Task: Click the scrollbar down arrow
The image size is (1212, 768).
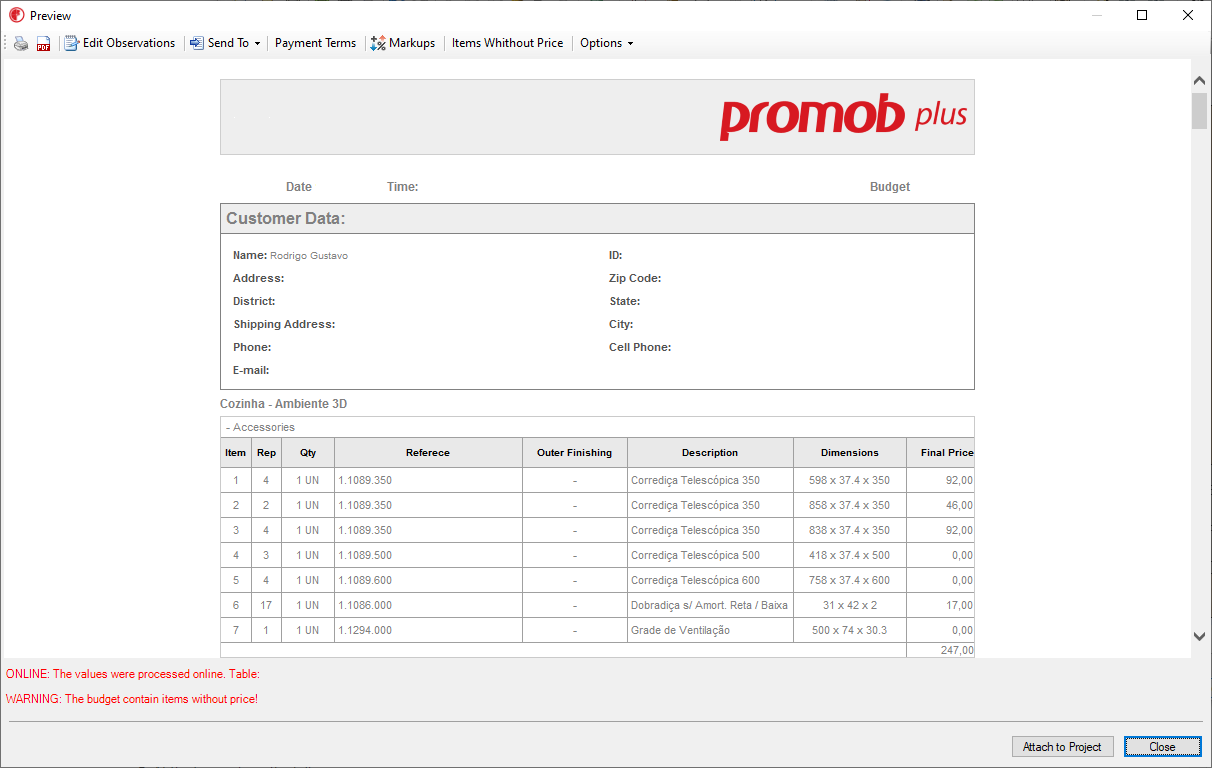Action: coord(1200,636)
